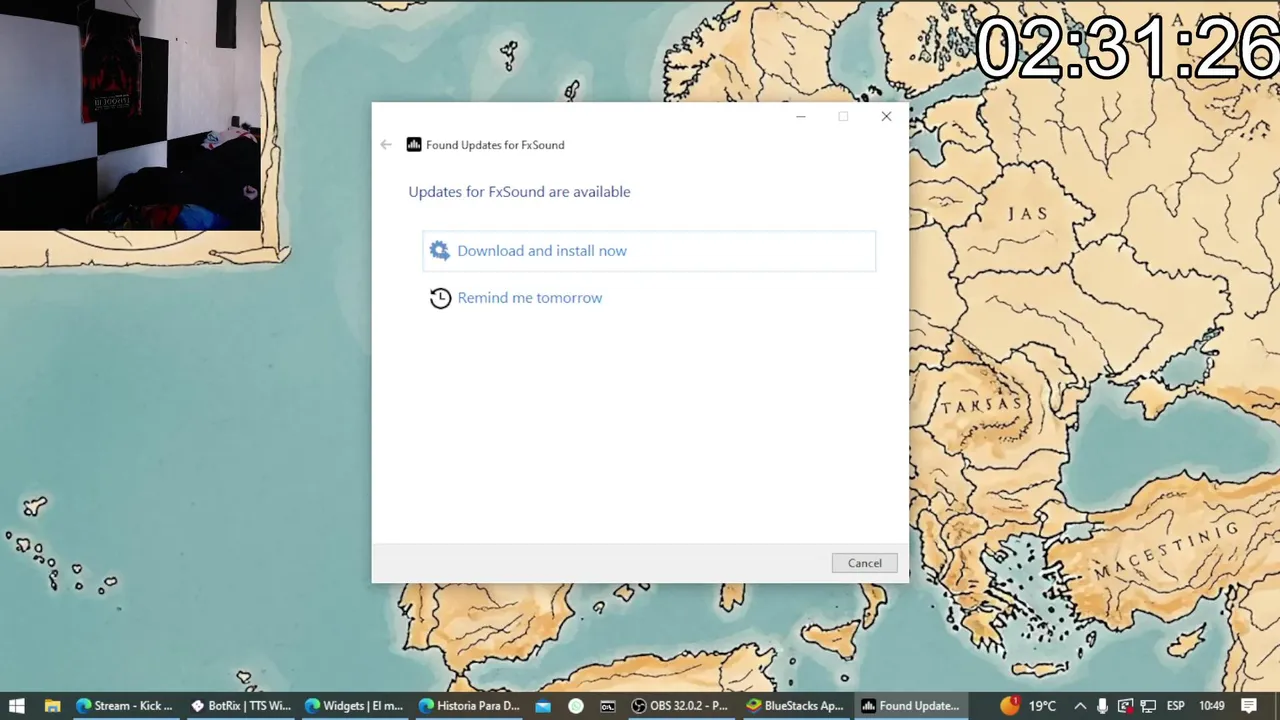Click the microphone icon in the system tray
The image size is (1280, 720).
tap(1102, 705)
